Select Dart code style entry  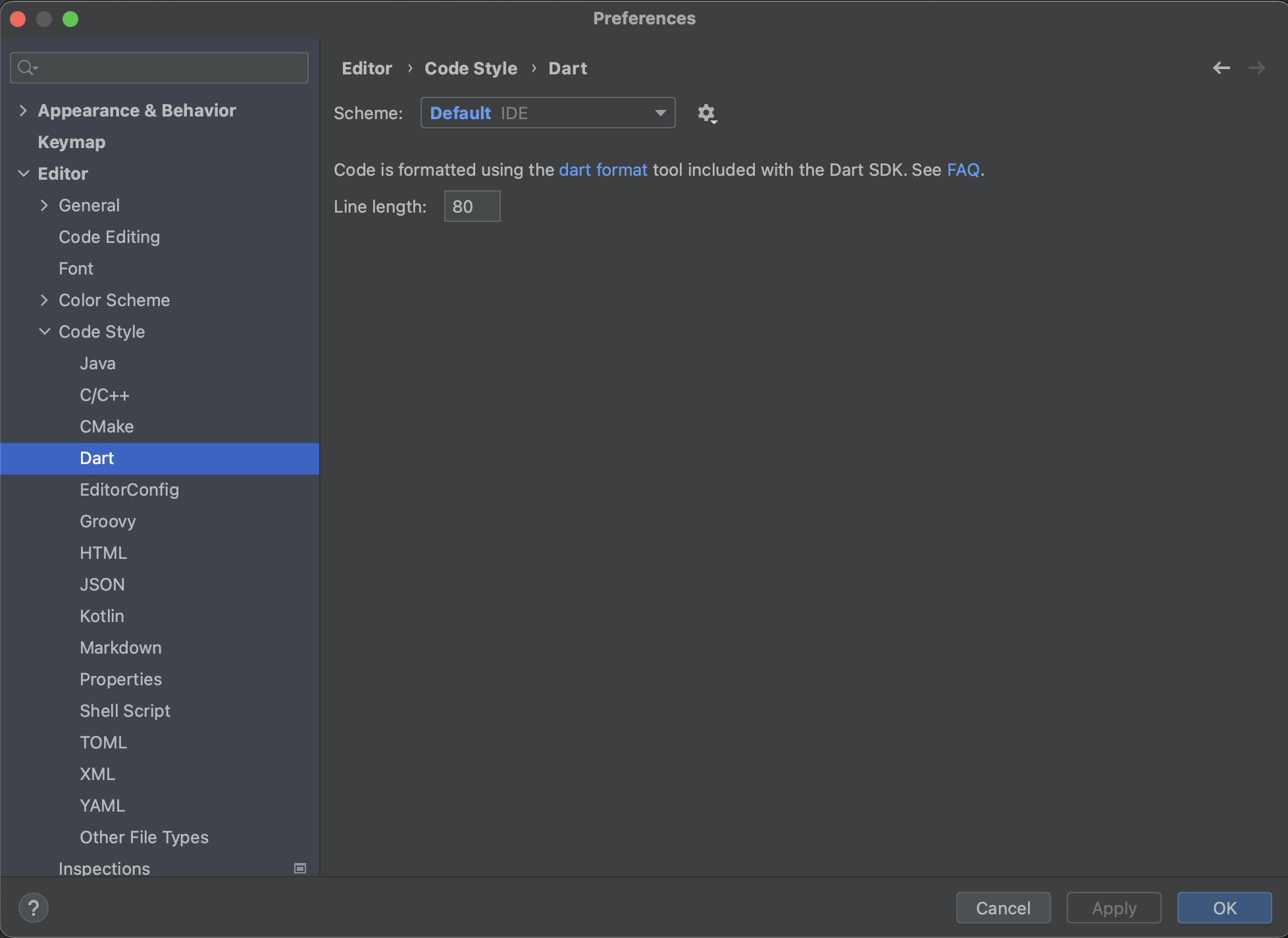pos(159,458)
